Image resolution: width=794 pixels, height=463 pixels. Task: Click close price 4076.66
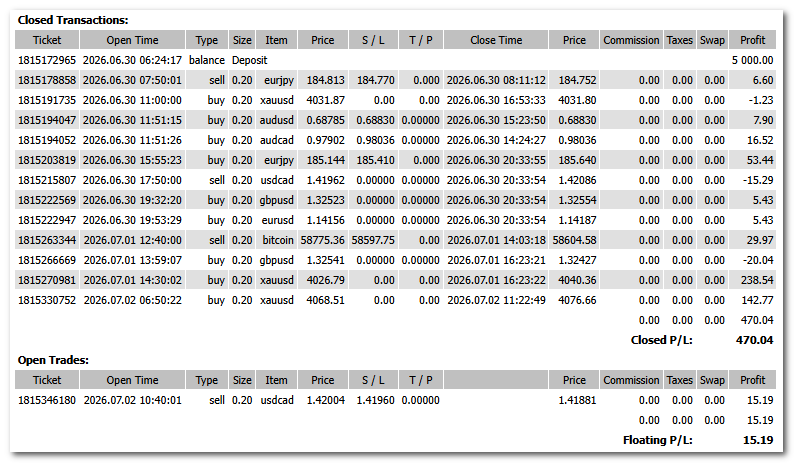point(577,300)
